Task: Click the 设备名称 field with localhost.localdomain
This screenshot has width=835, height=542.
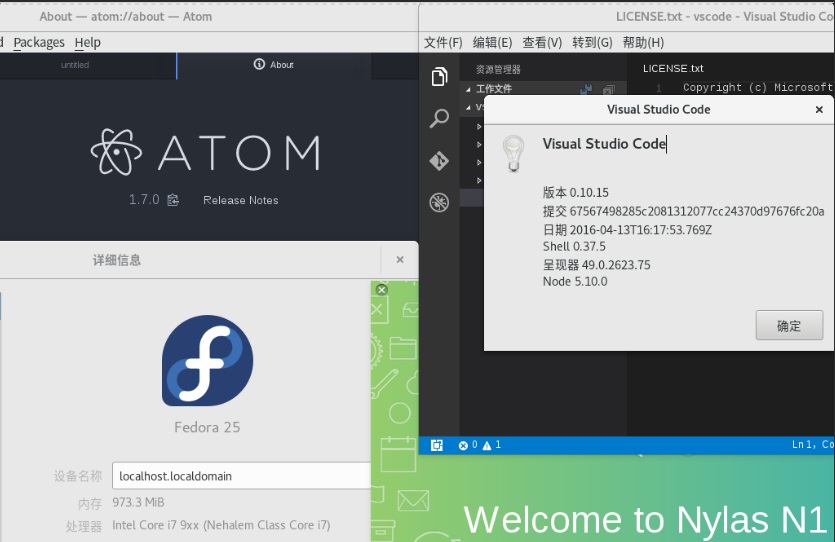Action: tap(241, 475)
